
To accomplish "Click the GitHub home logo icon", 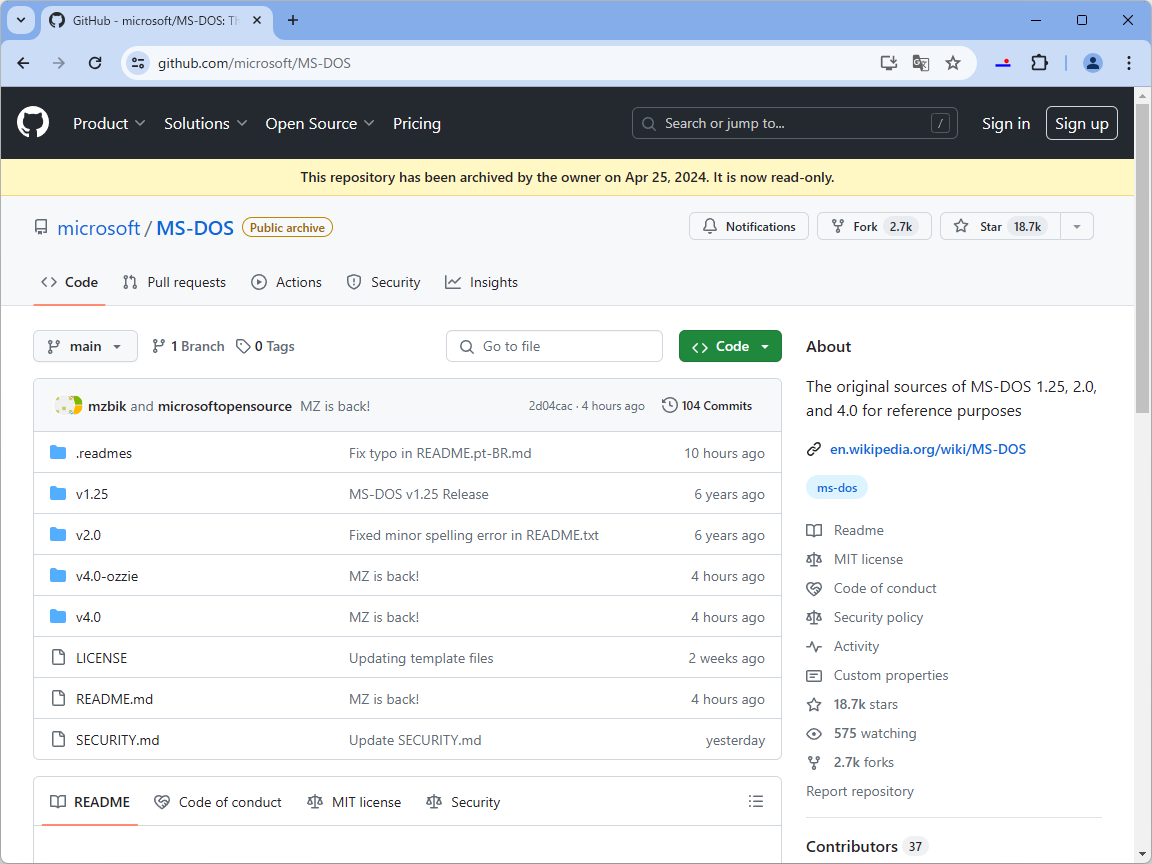I will pyautogui.click(x=33, y=122).
